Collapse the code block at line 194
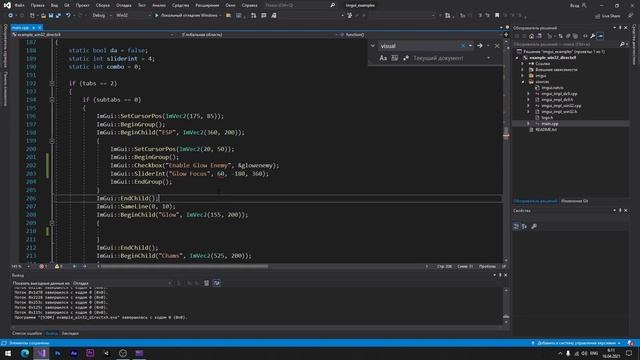This screenshot has width=640, height=360. click(x=52, y=100)
